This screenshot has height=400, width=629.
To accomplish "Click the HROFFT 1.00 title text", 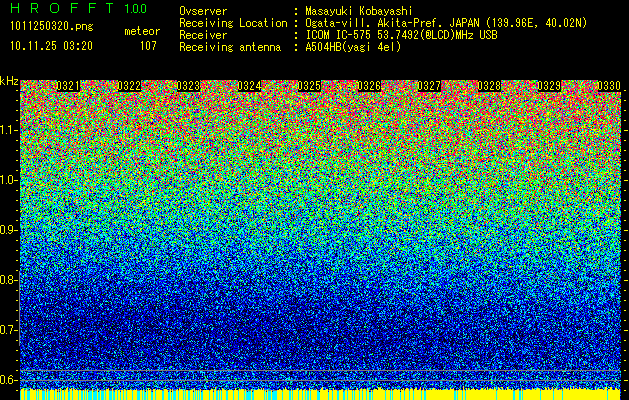I will 79,8.
